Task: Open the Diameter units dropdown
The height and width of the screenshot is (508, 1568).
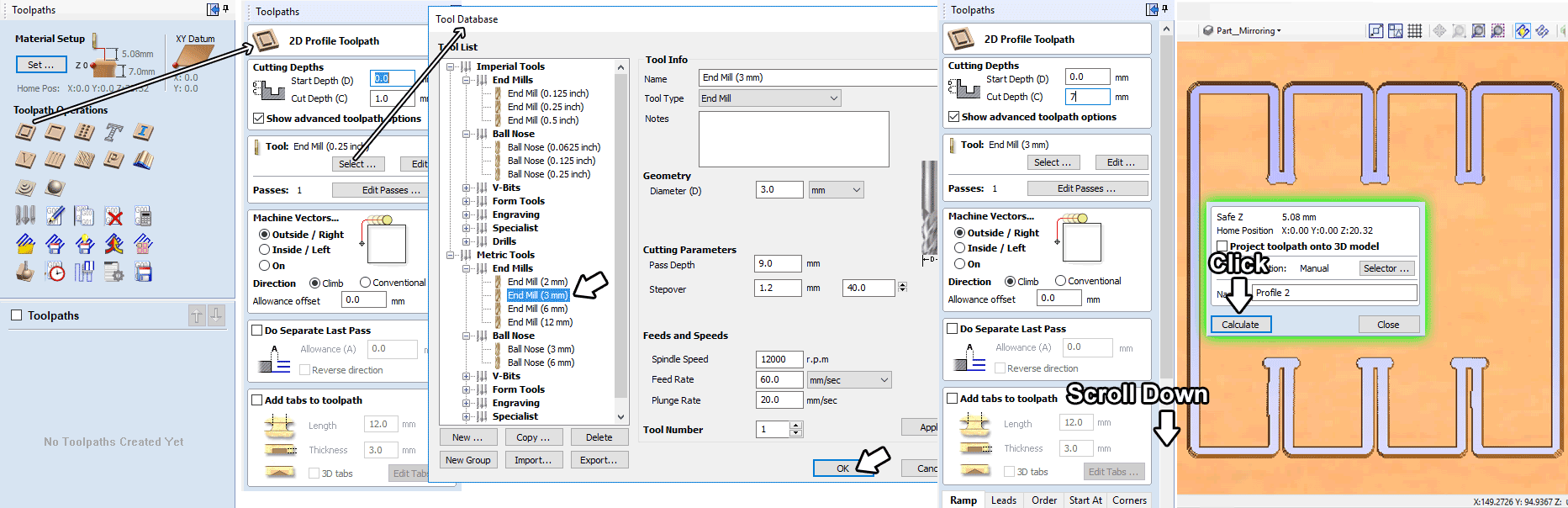Action: (x=836, y=190)
